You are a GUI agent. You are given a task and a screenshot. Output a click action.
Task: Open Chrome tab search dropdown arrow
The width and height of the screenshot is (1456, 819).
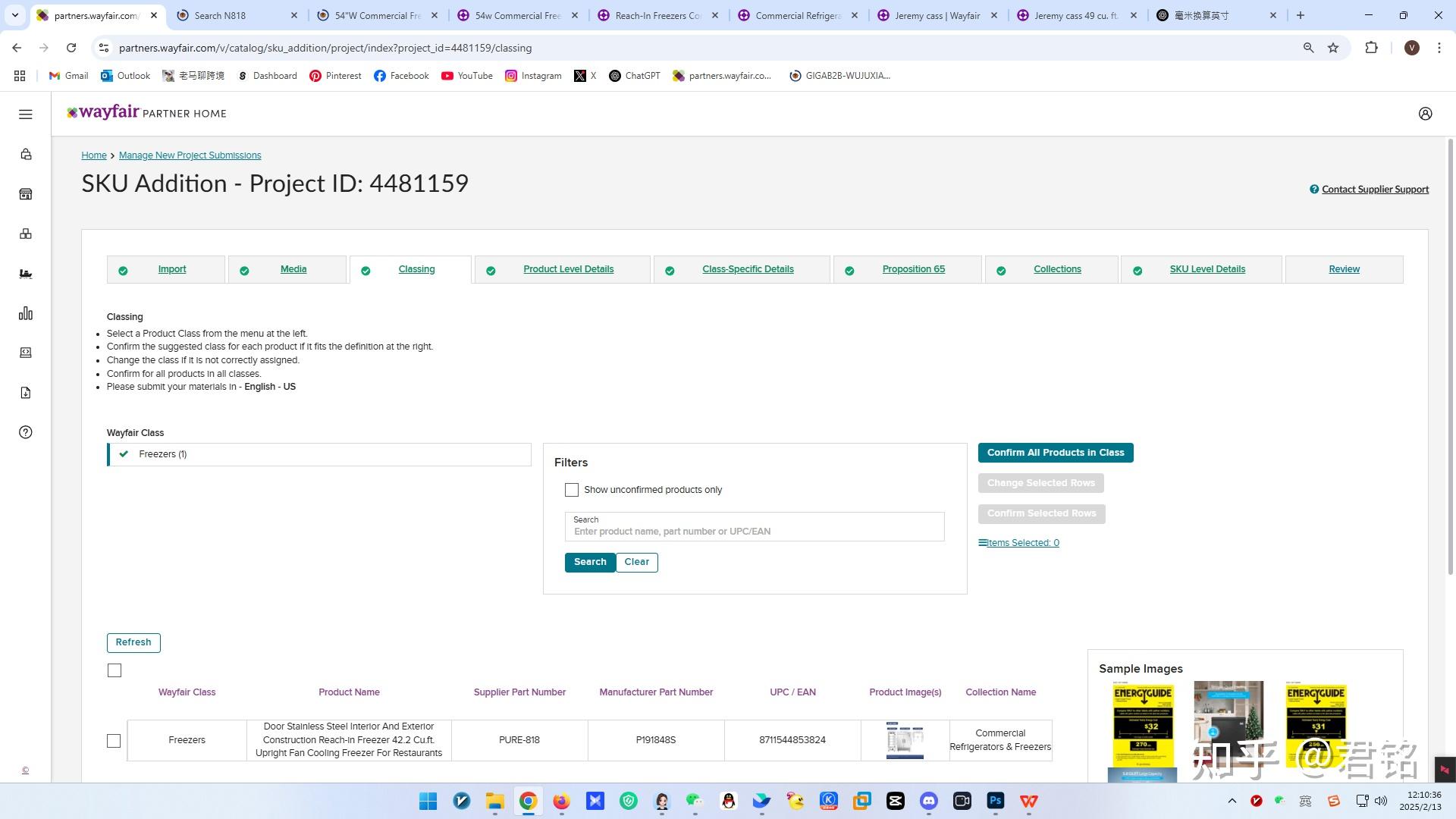pyautogui.click(x=14, y=15)
